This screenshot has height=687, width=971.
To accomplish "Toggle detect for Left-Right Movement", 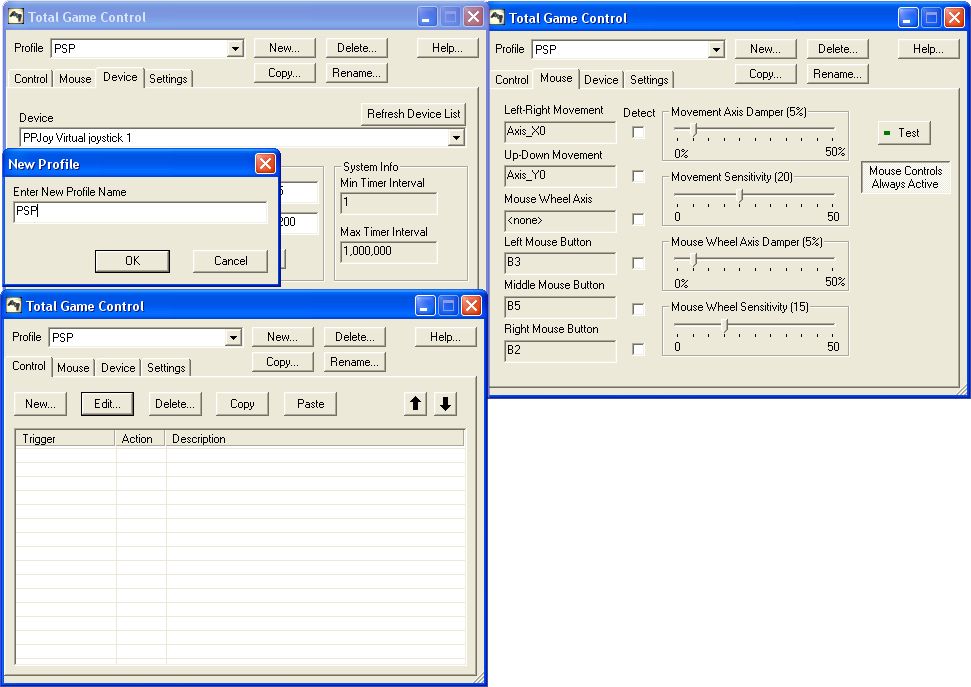I will 638,132.
